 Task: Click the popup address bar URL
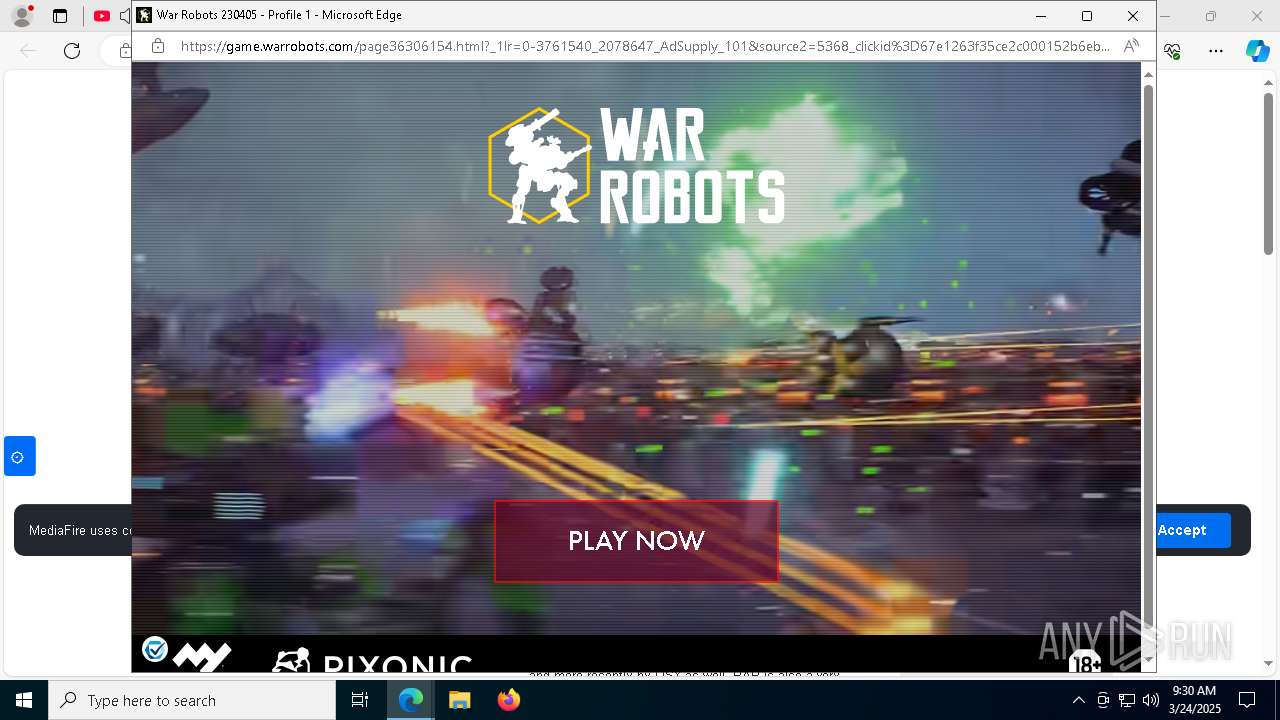[645, 46]
